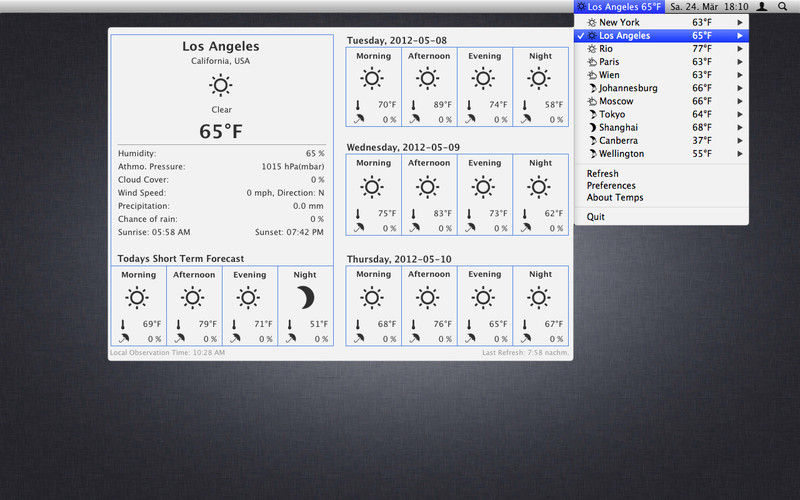The height and width of the screenshot is (500, 800).
Task: Click the crescent moon icon in today's Night forecast
Action: click(306, 297)
